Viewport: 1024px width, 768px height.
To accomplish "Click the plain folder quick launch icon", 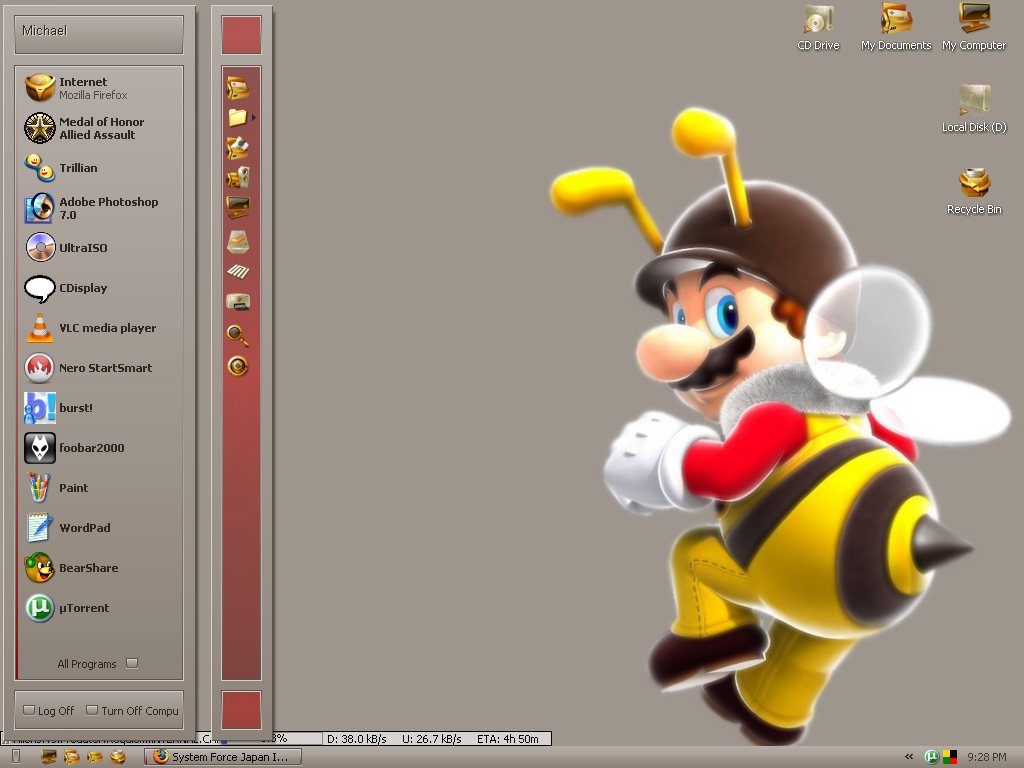I will coord(95,757).
